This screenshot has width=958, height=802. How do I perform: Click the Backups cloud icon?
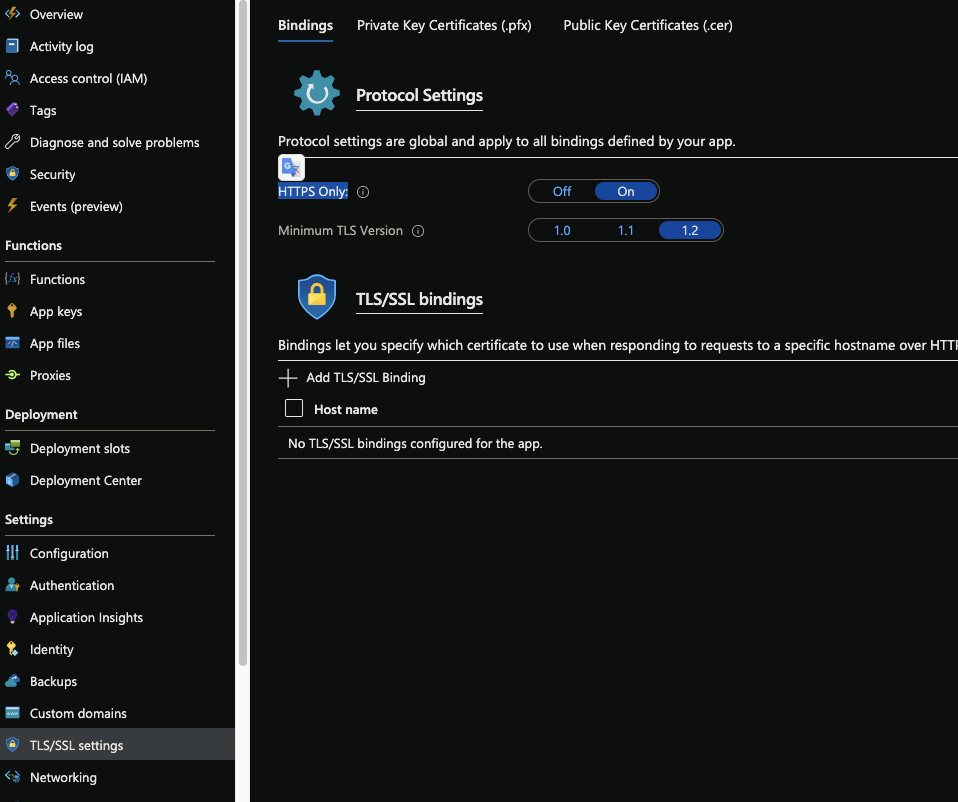click(12, 680)
